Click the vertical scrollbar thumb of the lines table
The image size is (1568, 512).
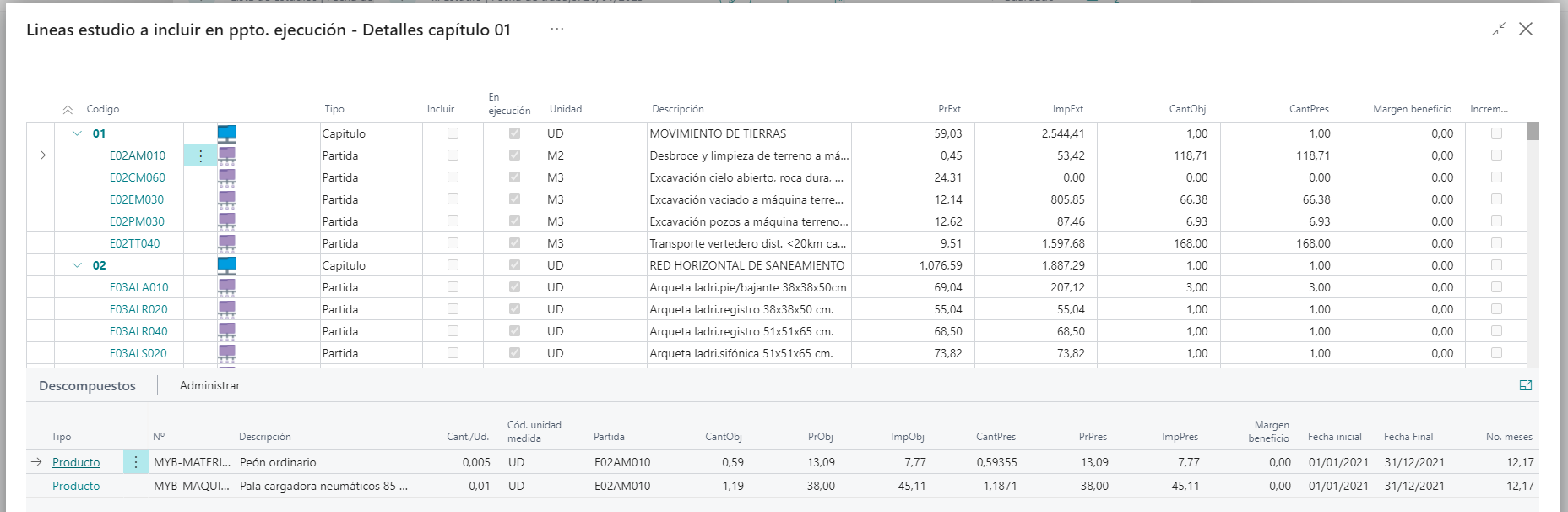click(1533, 131)
